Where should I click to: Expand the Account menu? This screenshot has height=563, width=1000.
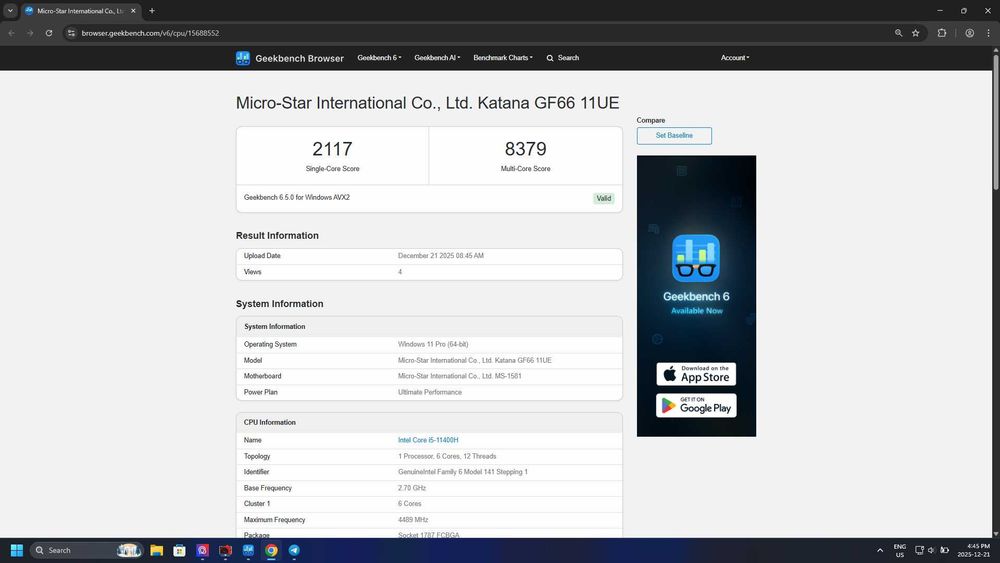click(735, 58)
